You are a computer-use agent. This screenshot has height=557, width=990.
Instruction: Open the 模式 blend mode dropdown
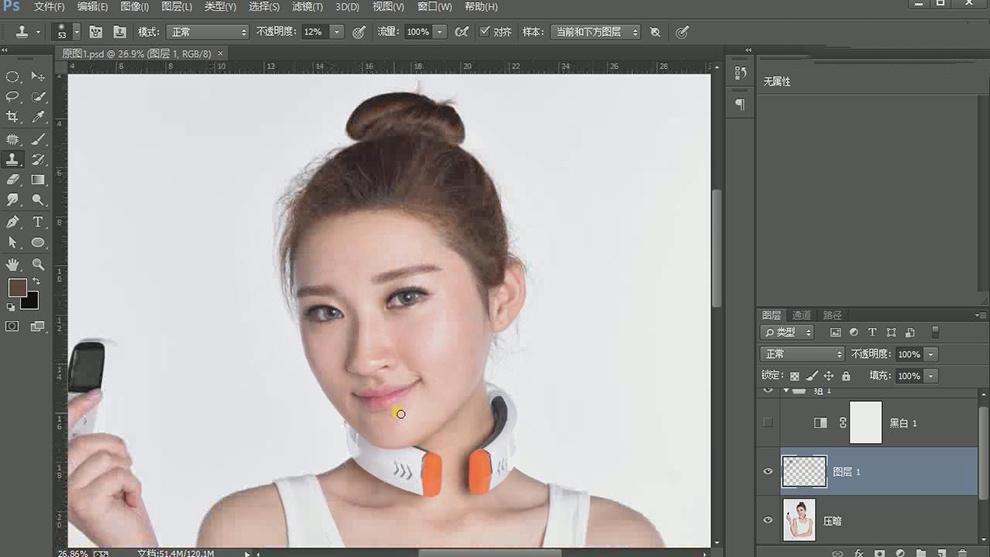pyautogui.click(x=207, y=32)
